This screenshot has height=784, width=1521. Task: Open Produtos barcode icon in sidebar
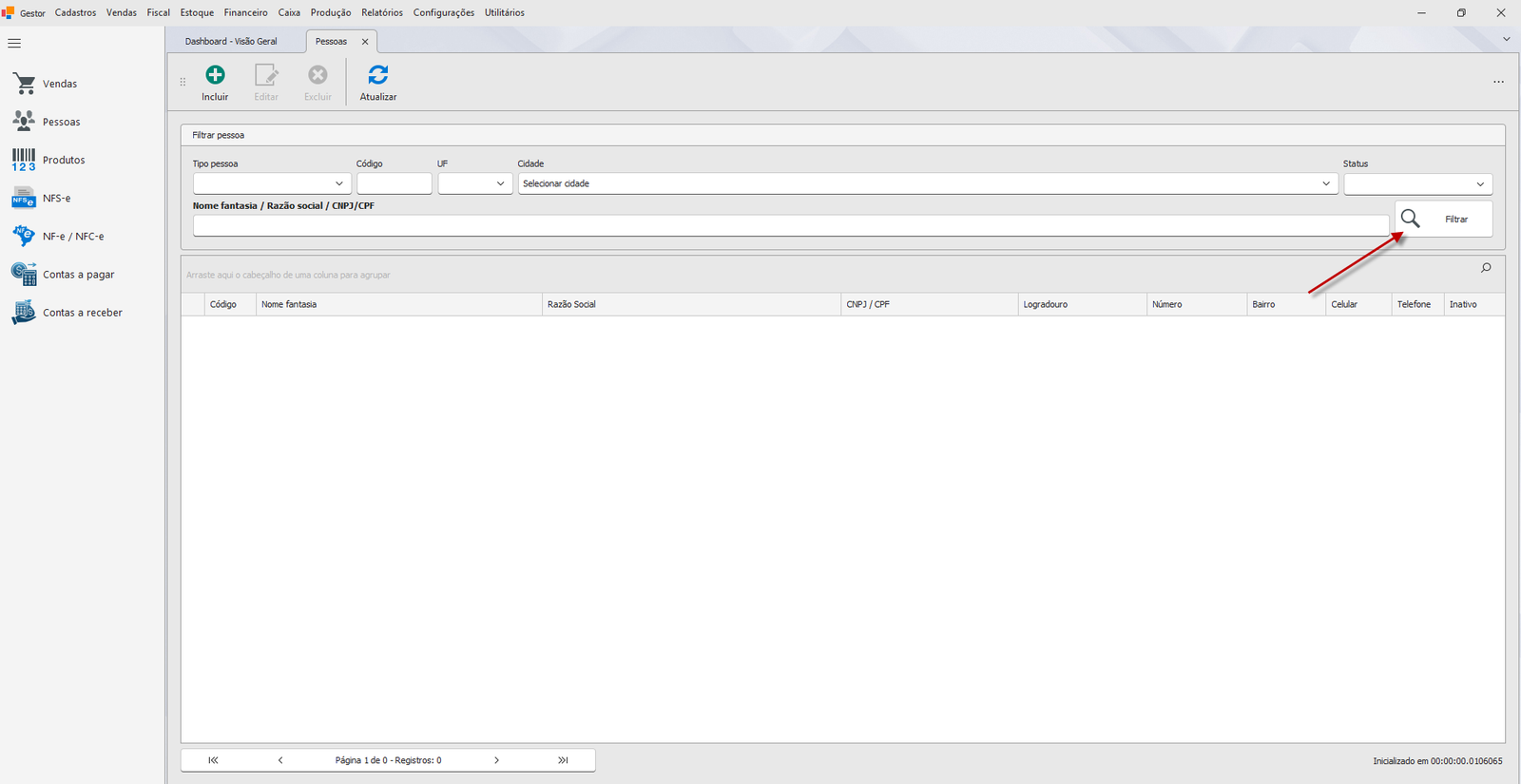[24, 160]
